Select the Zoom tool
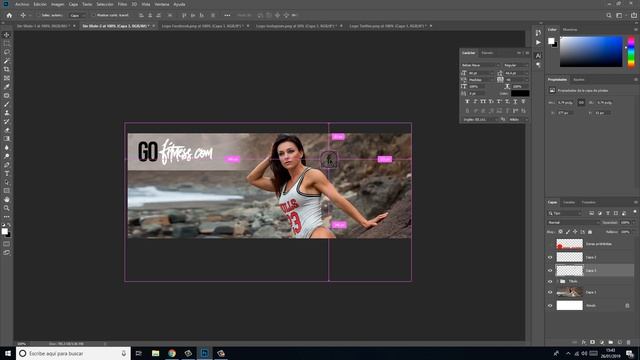640x360 pixels. (x=7, y=208)
